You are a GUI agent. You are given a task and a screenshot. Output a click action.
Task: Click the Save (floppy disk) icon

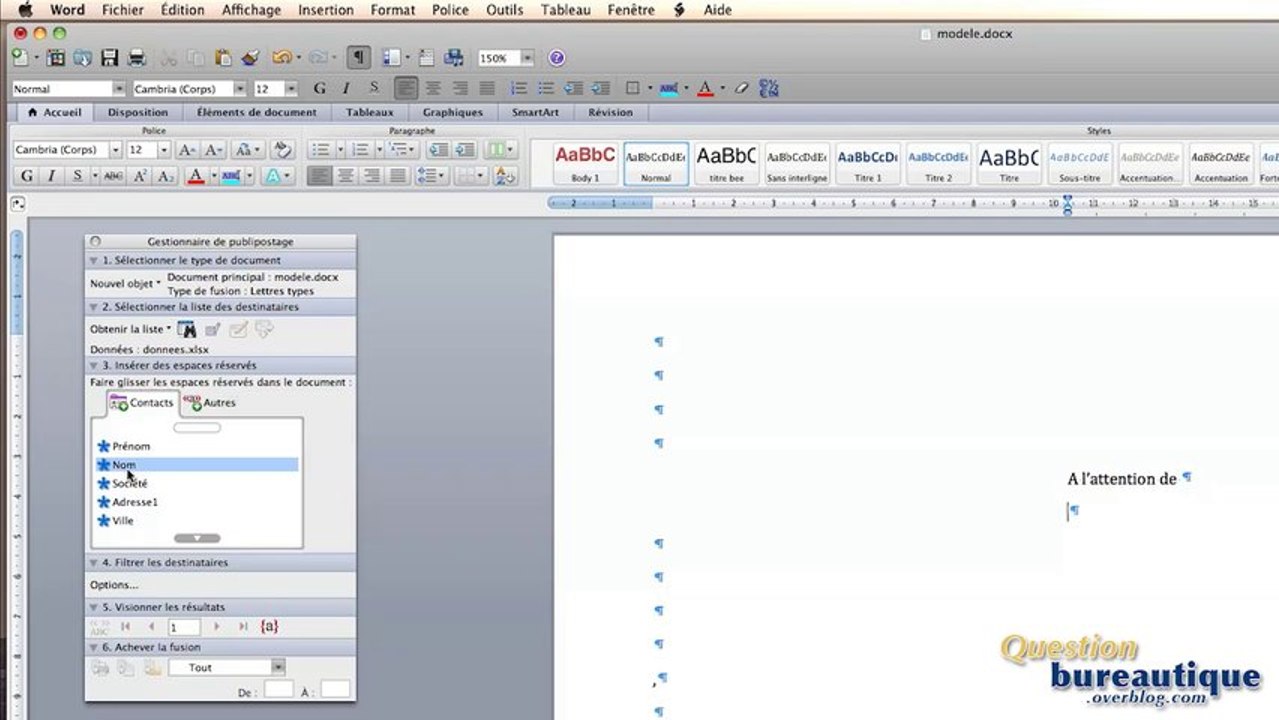coord(110,58)
